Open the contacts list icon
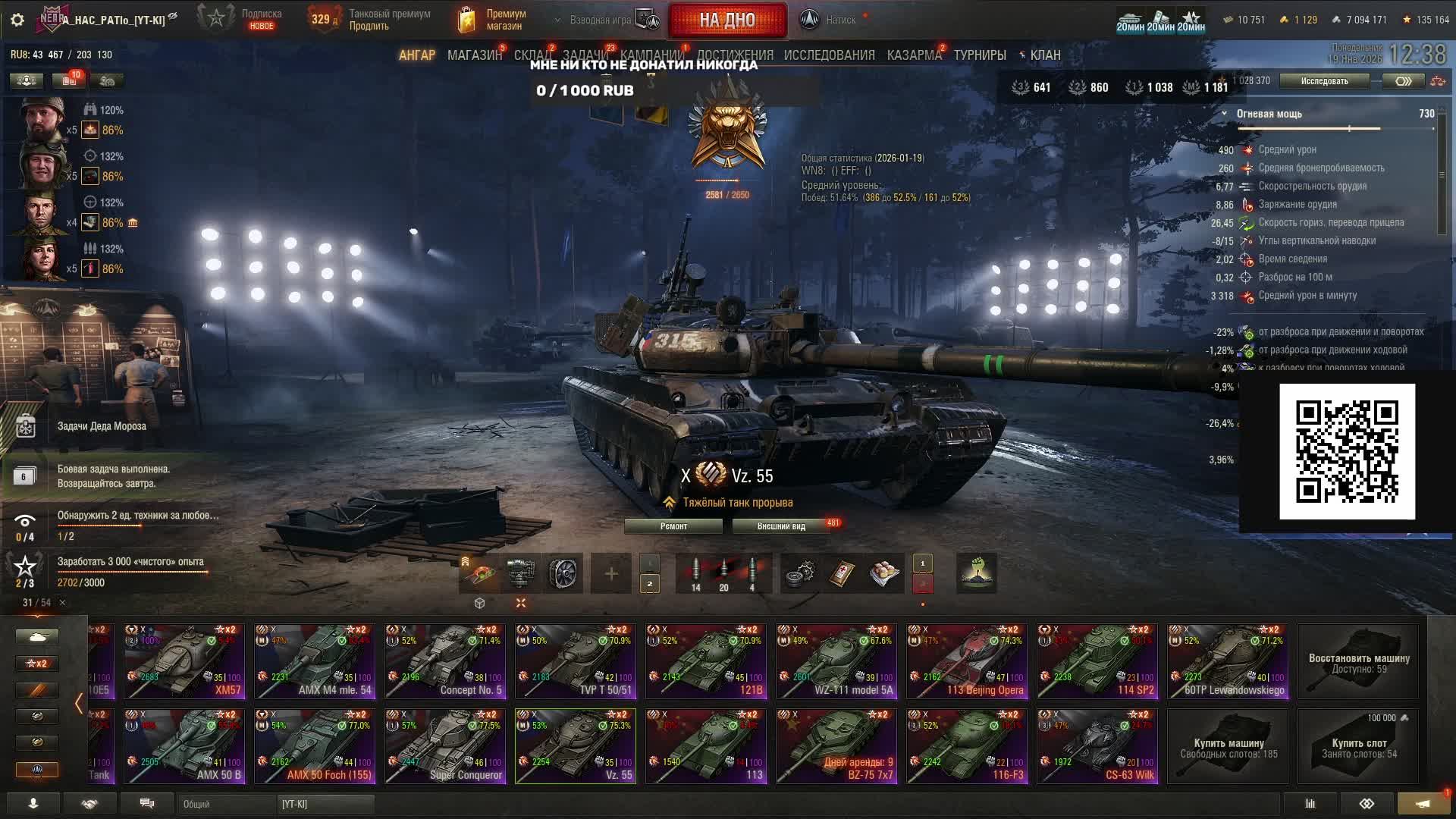The width and height of the screenshot is (1456, 819). pyautogui.click(x=33, y=804)
